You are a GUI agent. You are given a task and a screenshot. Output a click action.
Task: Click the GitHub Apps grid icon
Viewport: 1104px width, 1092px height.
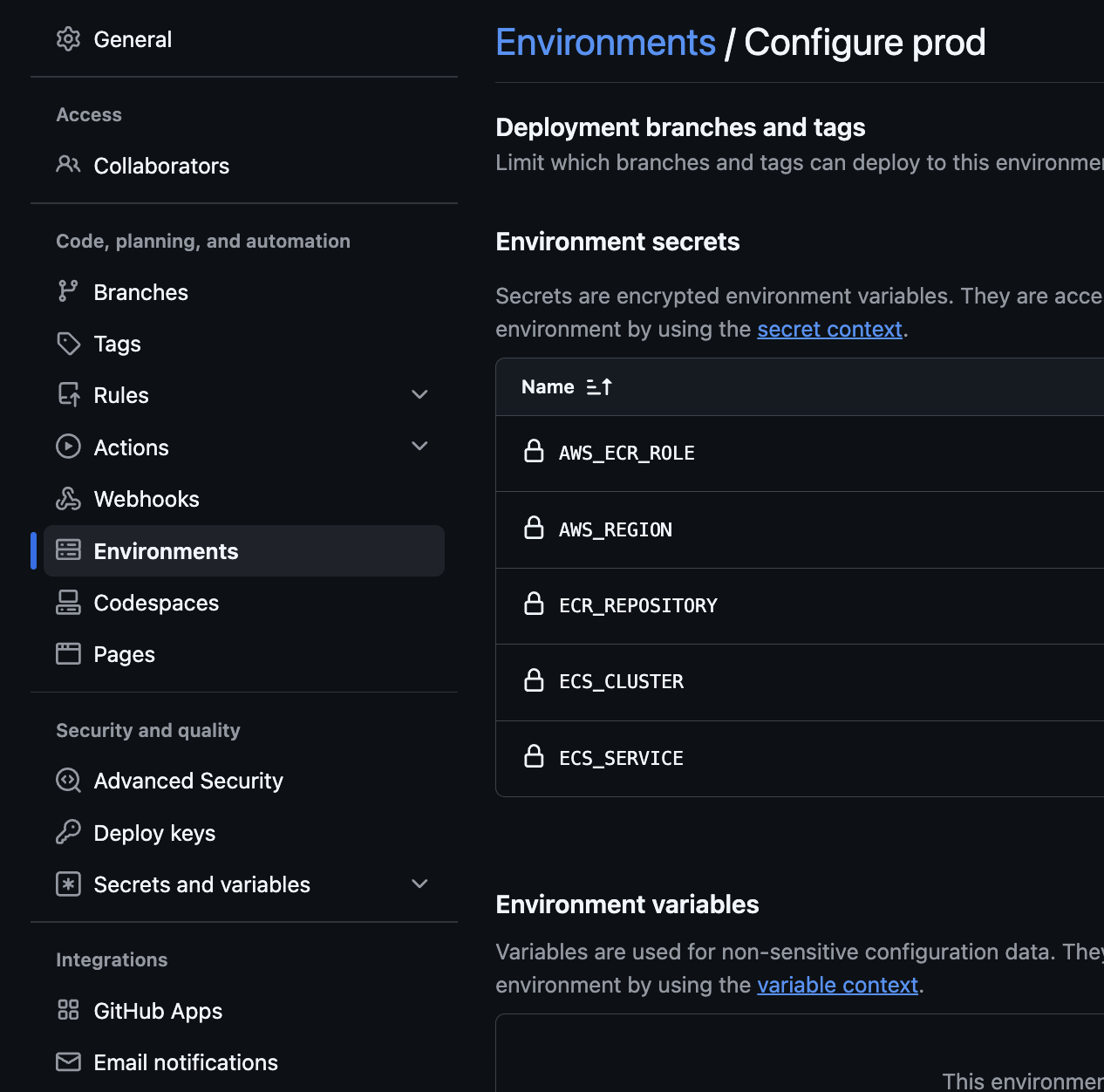click(68, 1010)
